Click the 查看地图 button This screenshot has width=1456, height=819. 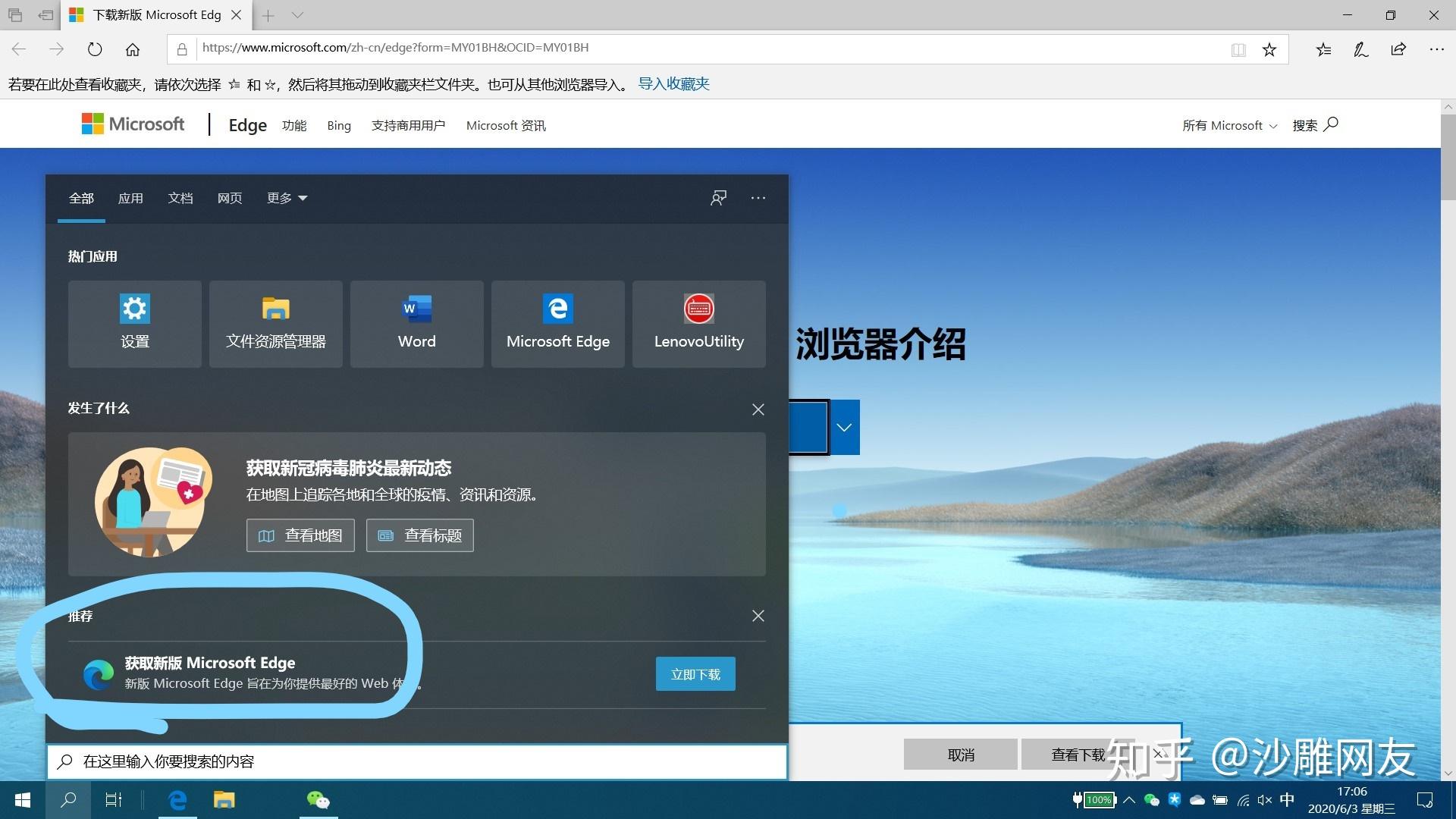click(x=300, y=535)
